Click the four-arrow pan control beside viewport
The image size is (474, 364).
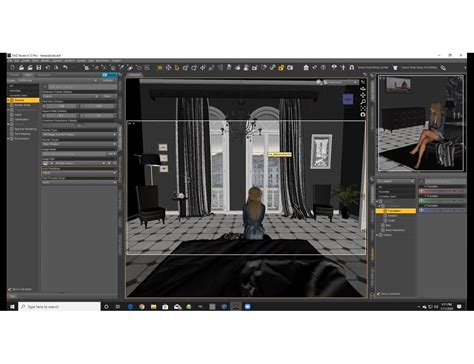[x=363, y=95]
